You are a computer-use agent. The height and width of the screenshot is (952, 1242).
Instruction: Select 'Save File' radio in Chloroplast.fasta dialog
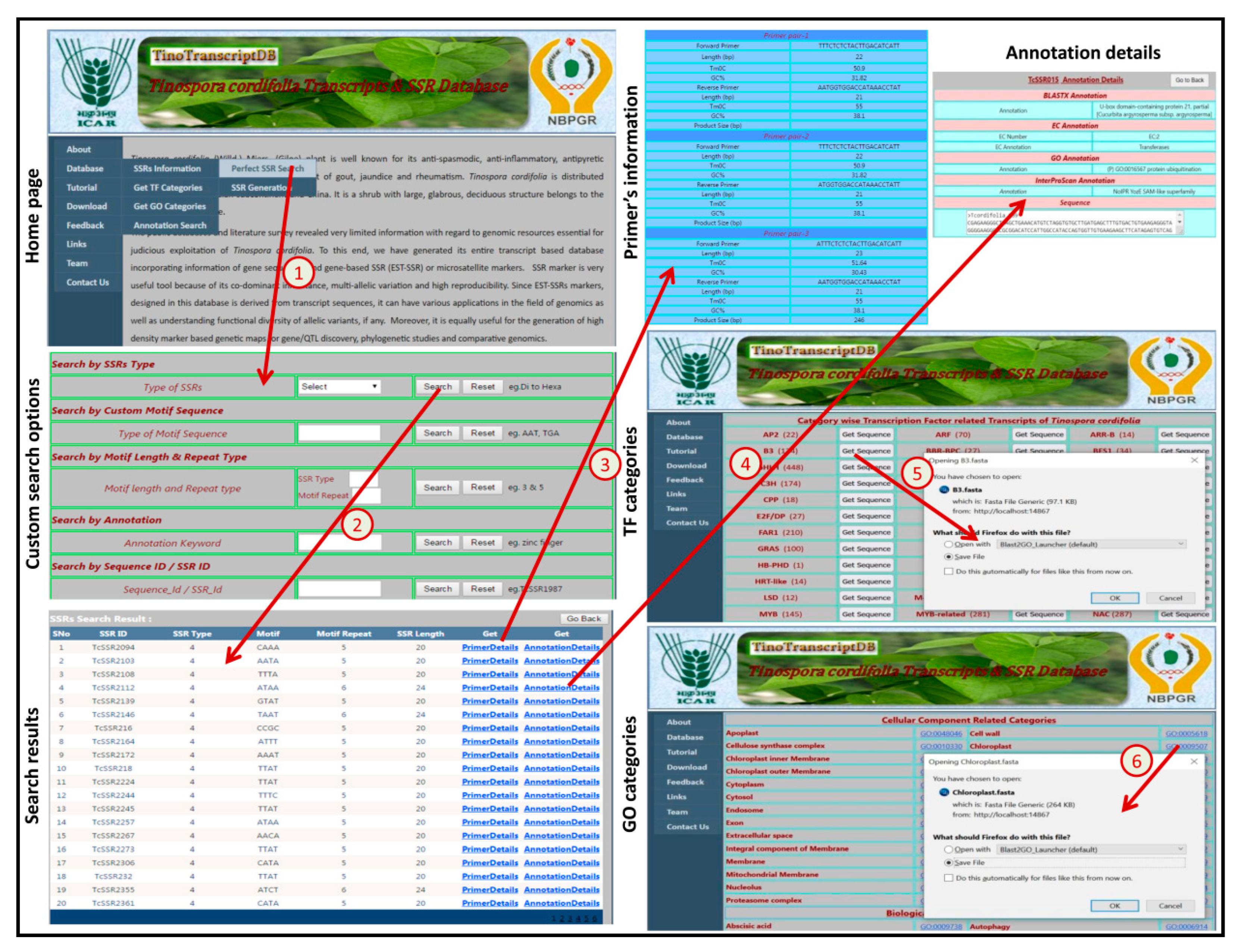pos(948,862)
